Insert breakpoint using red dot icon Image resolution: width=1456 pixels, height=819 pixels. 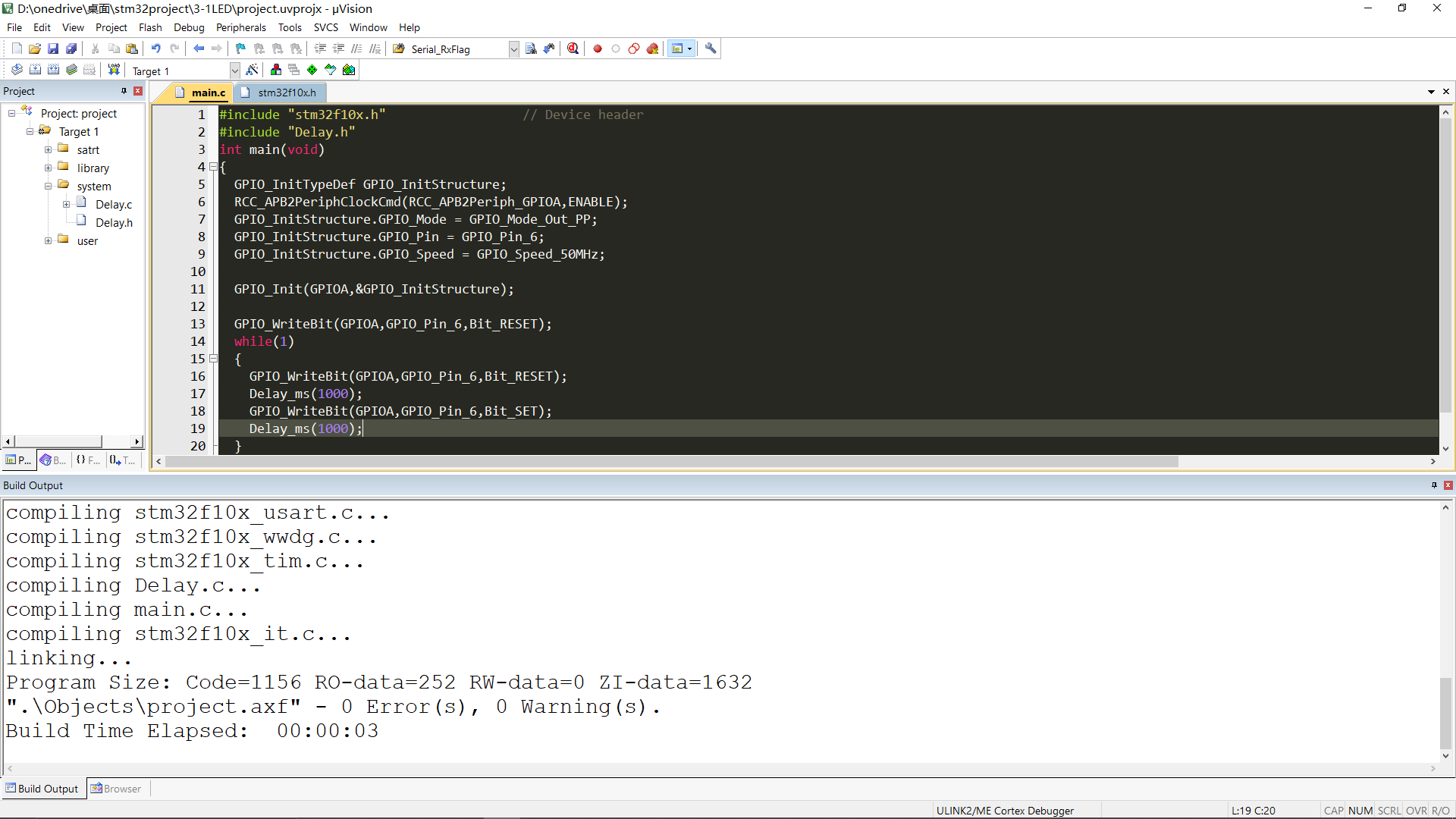pyautogui.click(x=598, y=49)
